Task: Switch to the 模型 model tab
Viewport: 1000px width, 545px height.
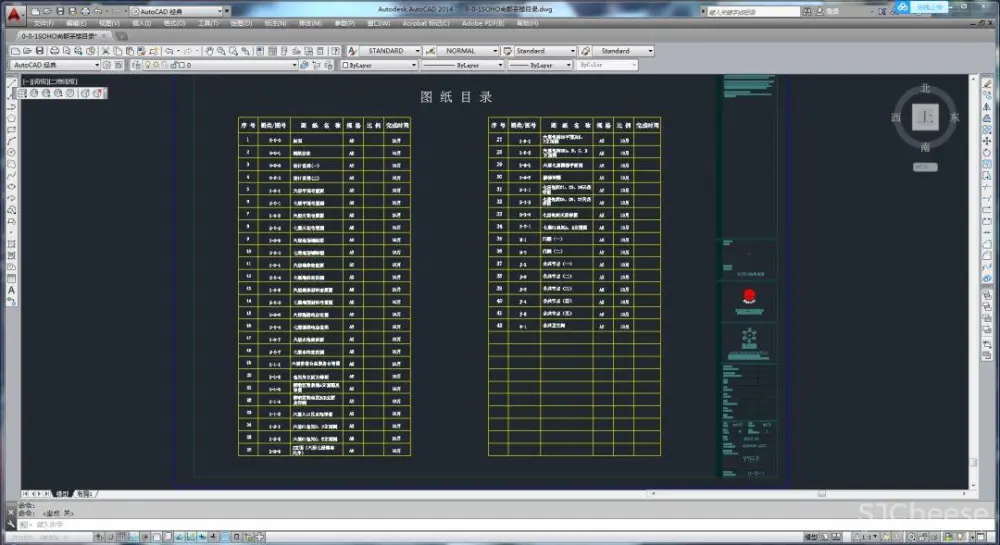Action: click(62, 494)
